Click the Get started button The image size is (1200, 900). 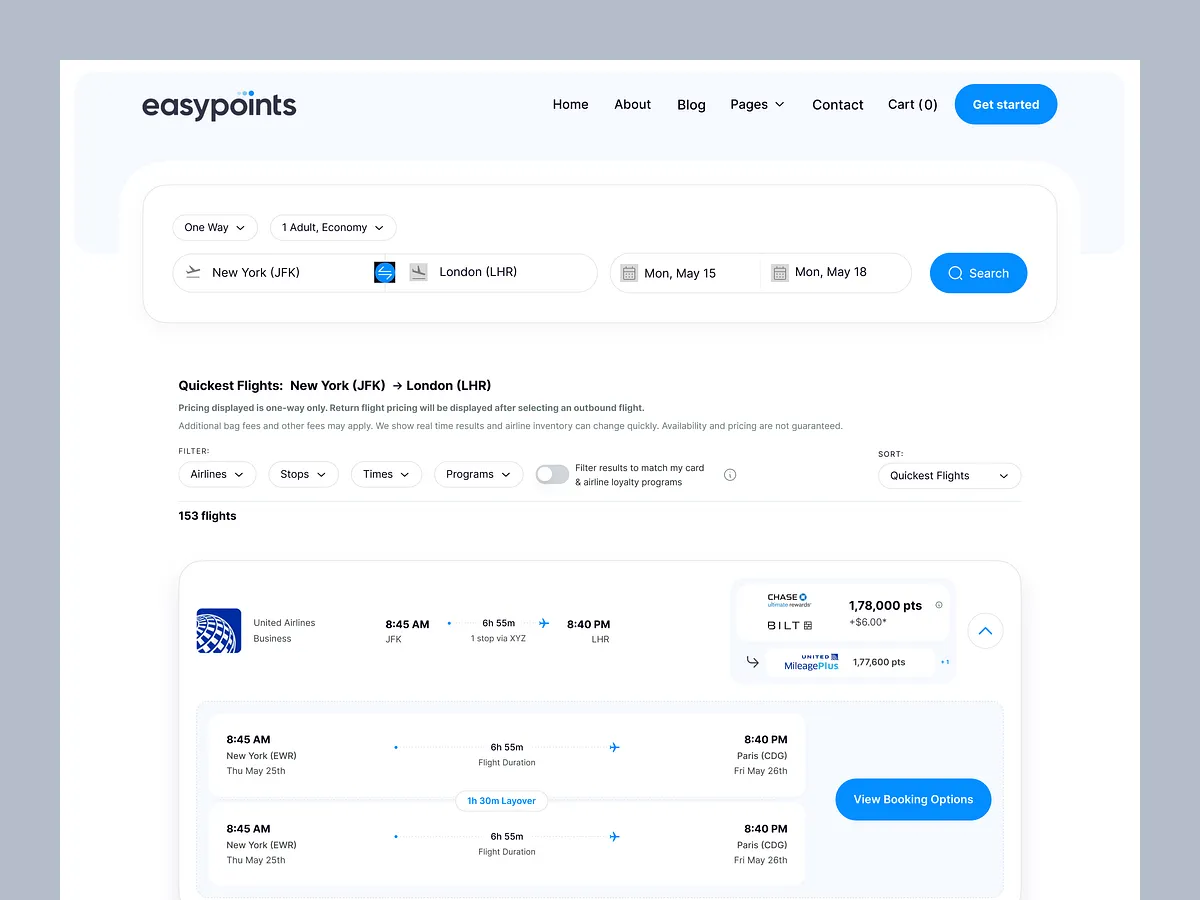click(1005, 104)
